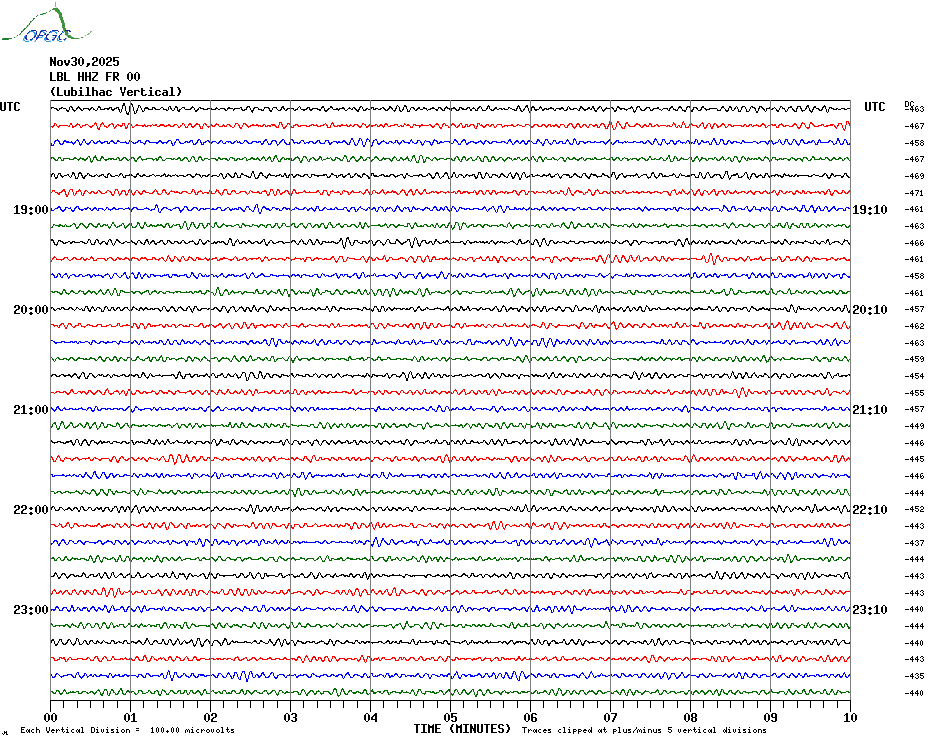Image resolution: width=930 pixels, height=744 pixels.
Task: Click the 00 minute tick label
Action: click(50, 717)
